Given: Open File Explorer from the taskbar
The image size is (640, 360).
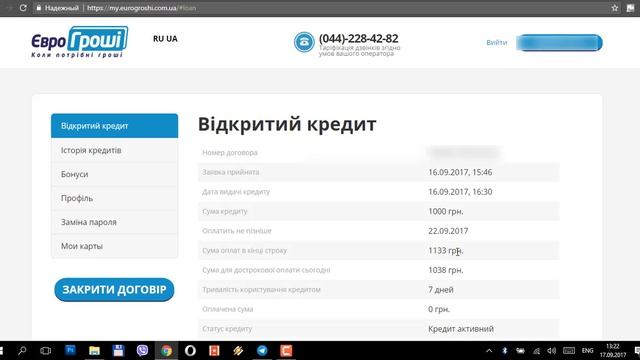Looking at the screenshot, I should 94,351.
